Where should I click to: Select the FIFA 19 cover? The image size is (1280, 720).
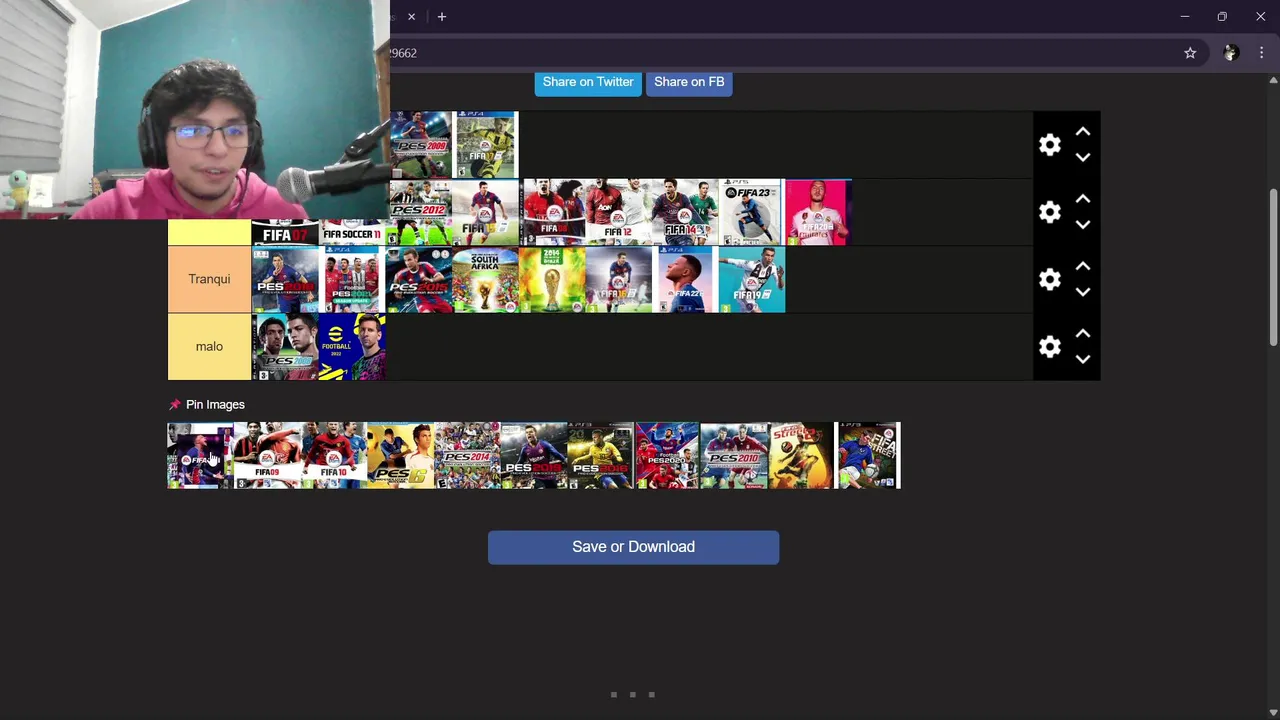click(752, 279)
